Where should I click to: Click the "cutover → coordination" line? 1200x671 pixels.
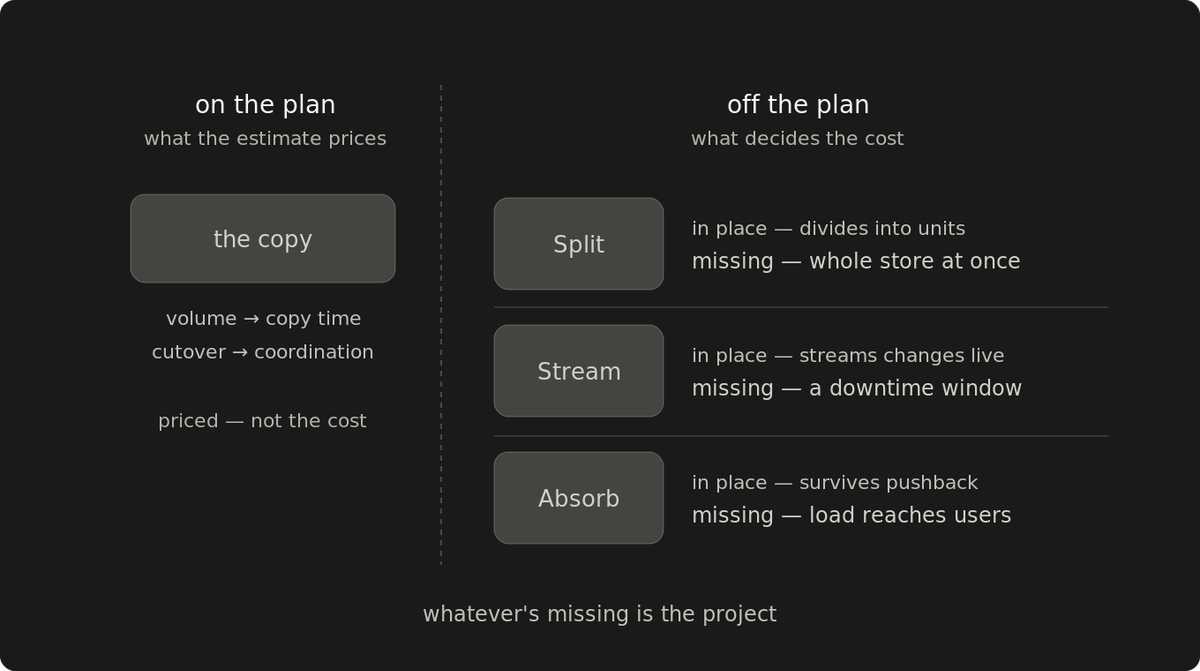click(263, 352)
